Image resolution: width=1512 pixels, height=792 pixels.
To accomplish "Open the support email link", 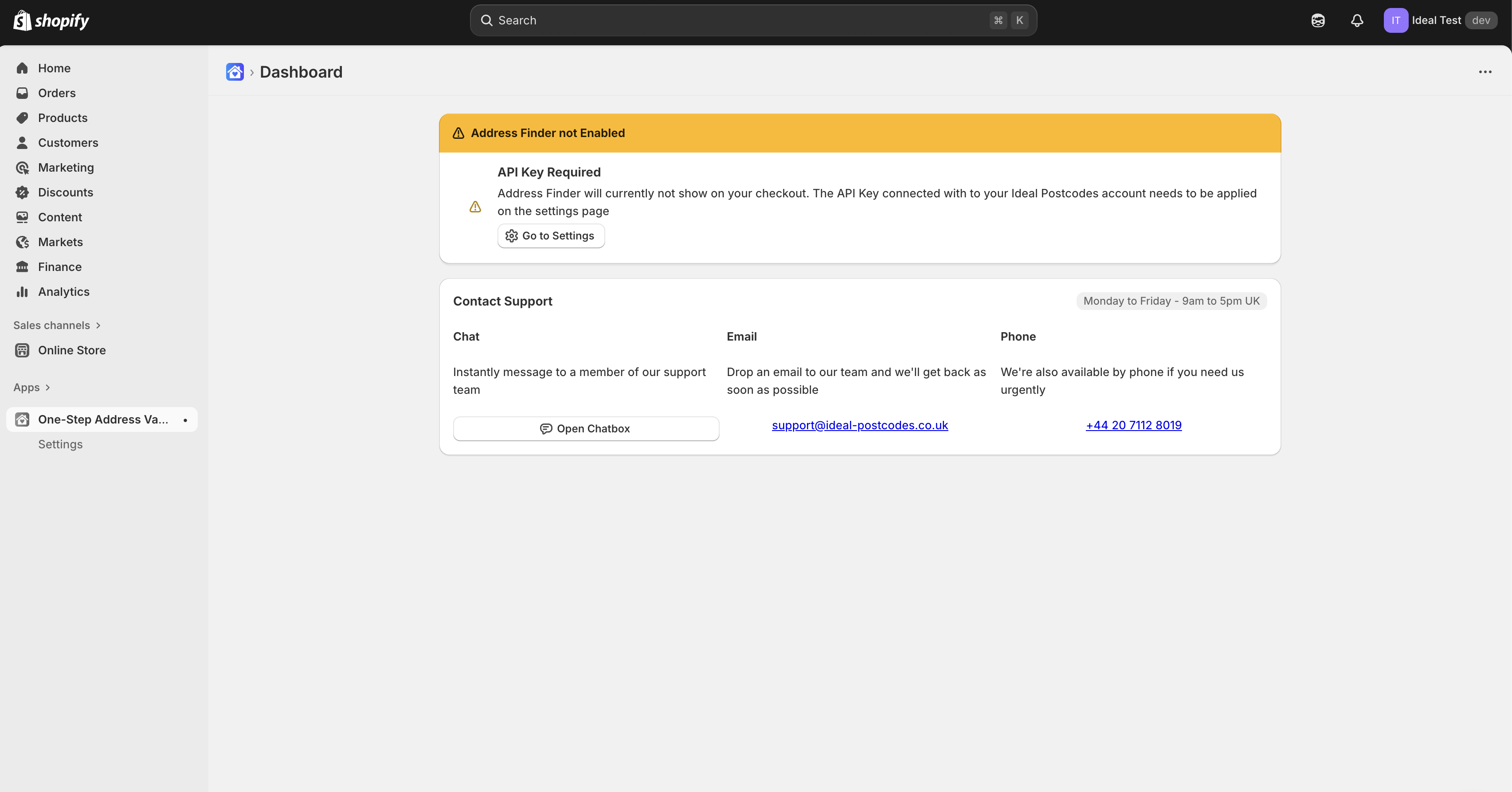I will tap(860, 425).
